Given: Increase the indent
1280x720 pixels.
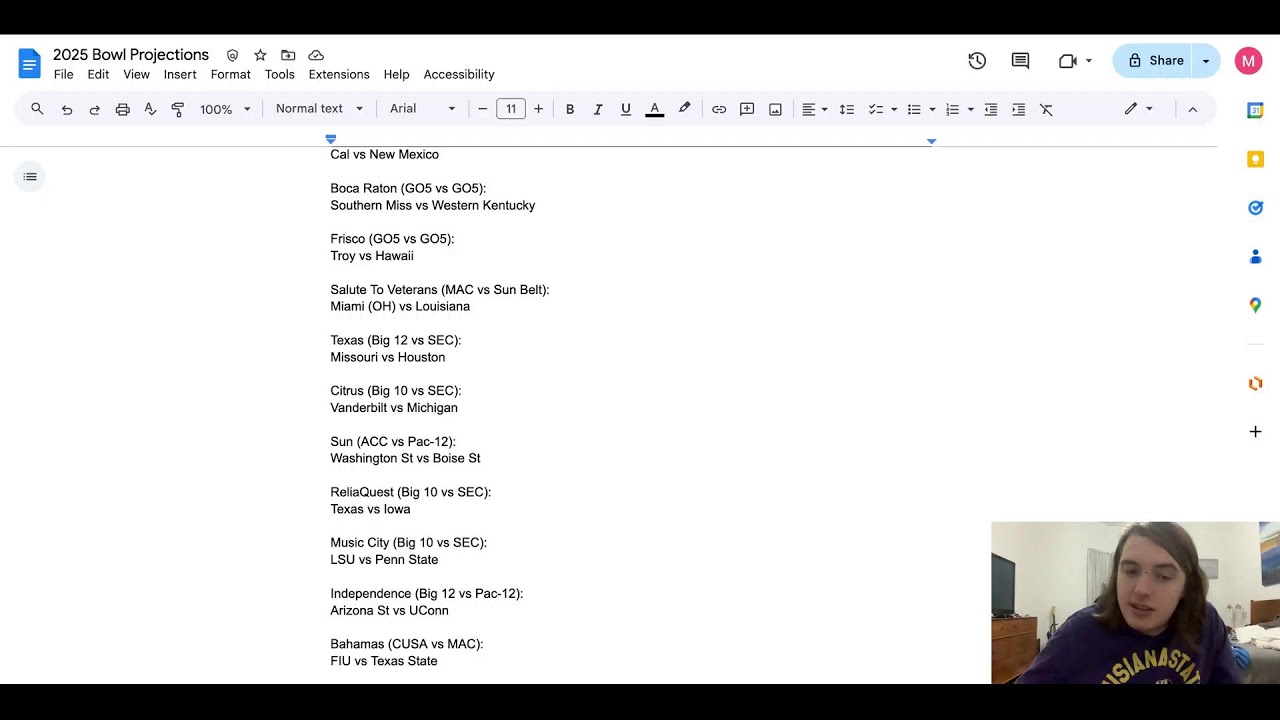Looking at the screenshot, I should [1019, 109].
